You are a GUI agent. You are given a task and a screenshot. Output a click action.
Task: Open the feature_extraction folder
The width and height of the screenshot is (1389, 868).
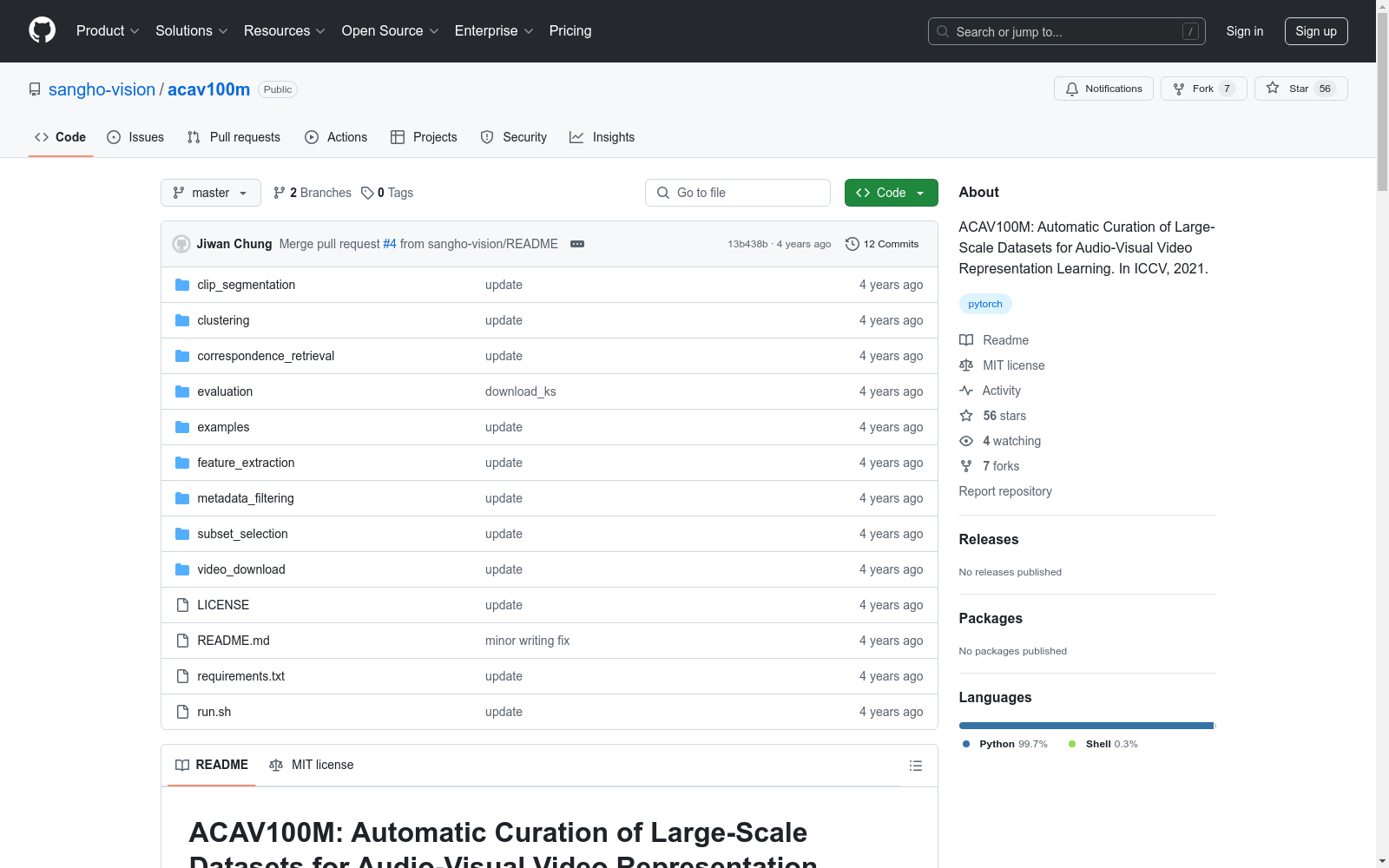[246, 463]
